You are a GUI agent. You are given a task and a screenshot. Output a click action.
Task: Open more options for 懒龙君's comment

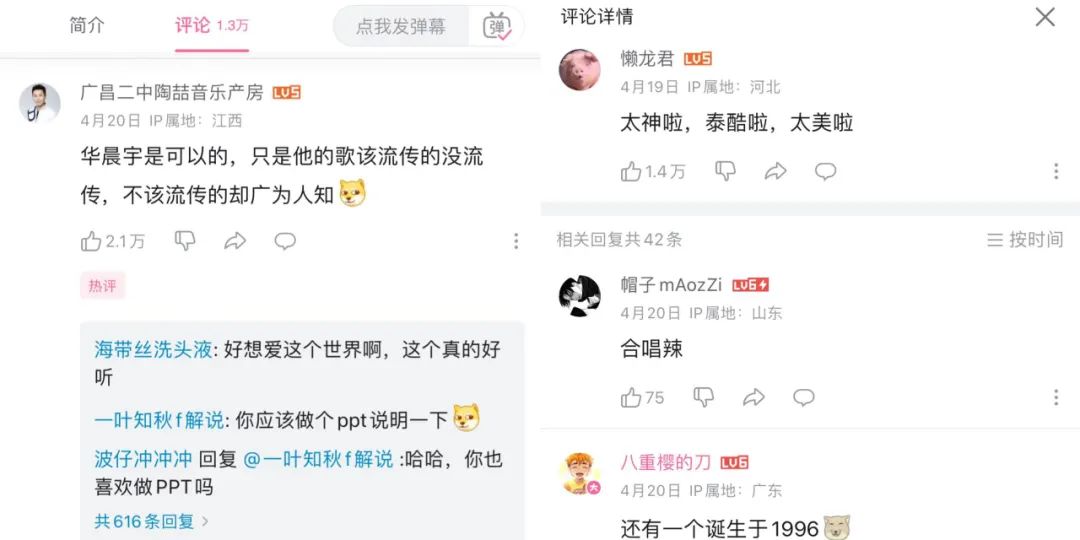(x=1056, y=172)
